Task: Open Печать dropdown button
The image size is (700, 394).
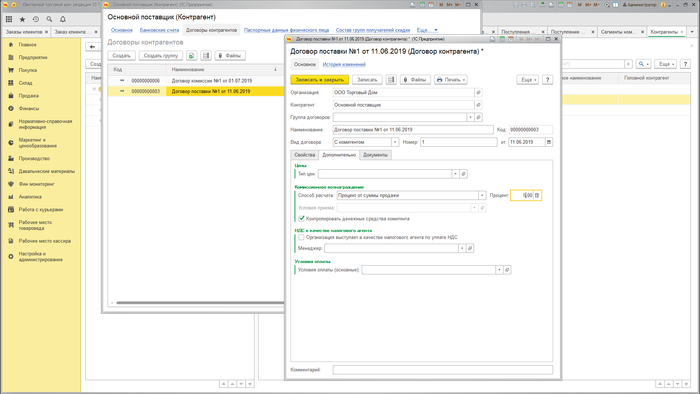Action: (x=450, y=80)
